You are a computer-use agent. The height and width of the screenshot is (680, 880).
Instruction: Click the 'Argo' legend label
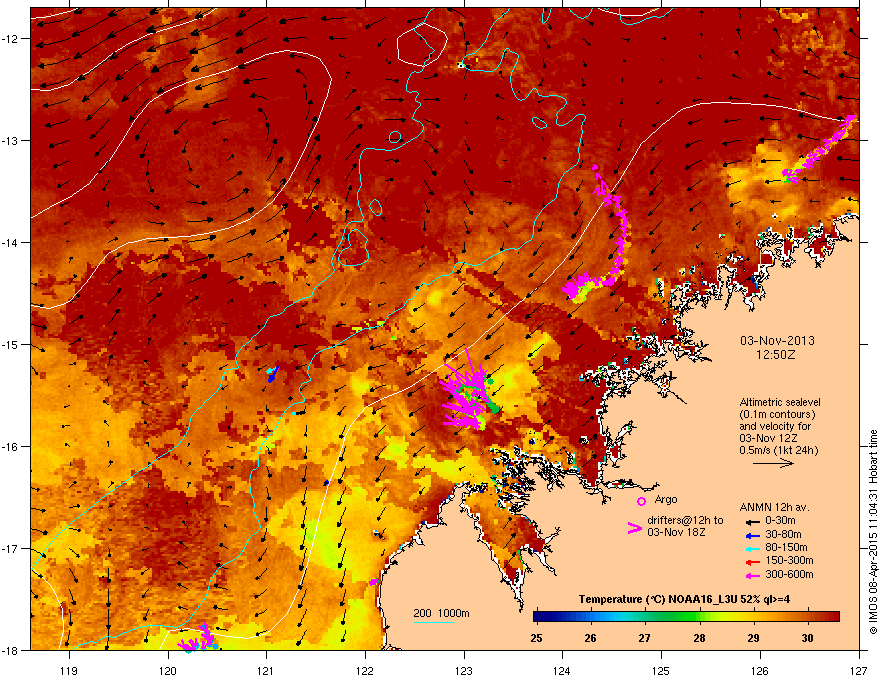666,499
